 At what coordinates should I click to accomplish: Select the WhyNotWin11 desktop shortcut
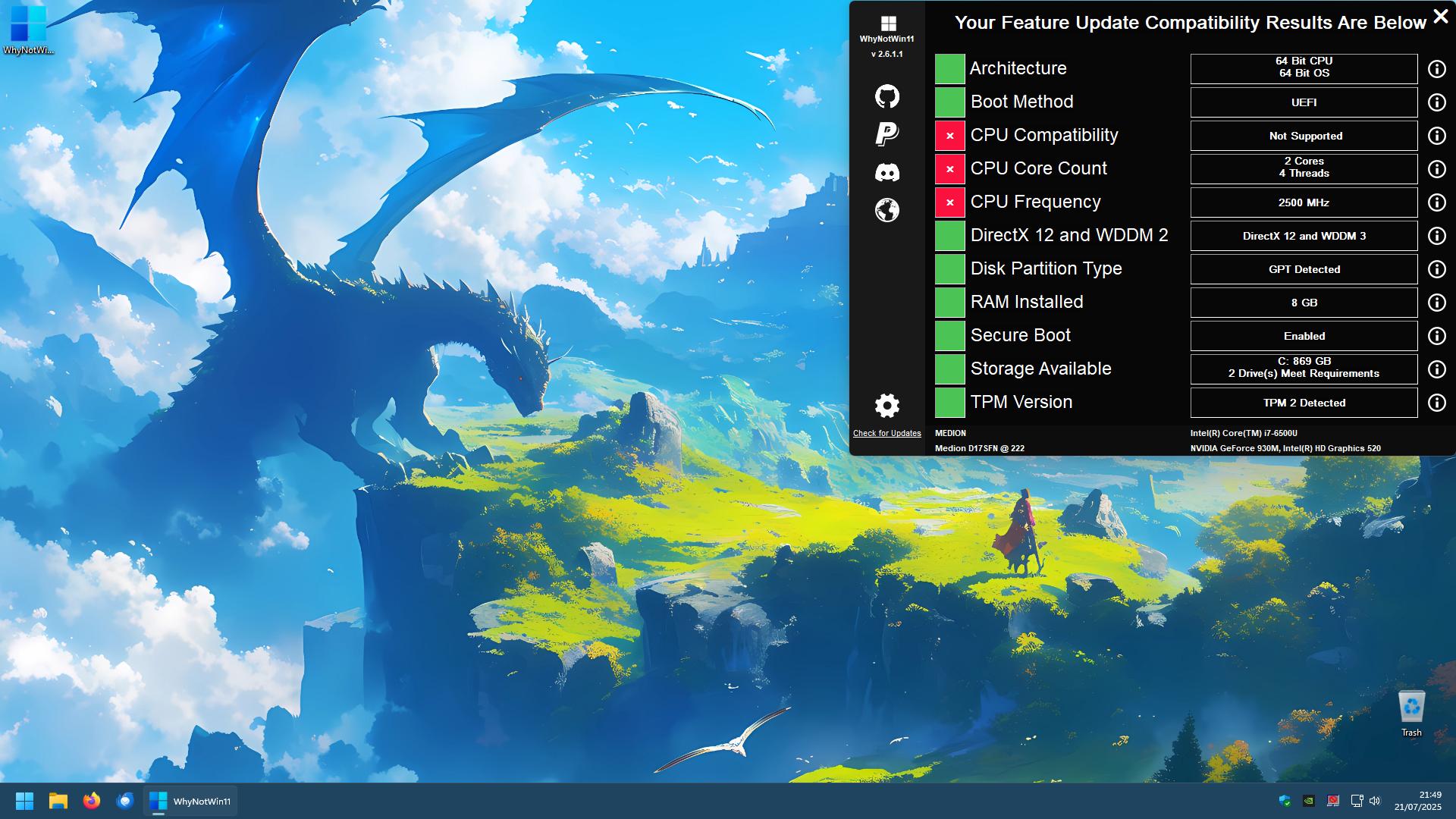click(x=28, y=30)
